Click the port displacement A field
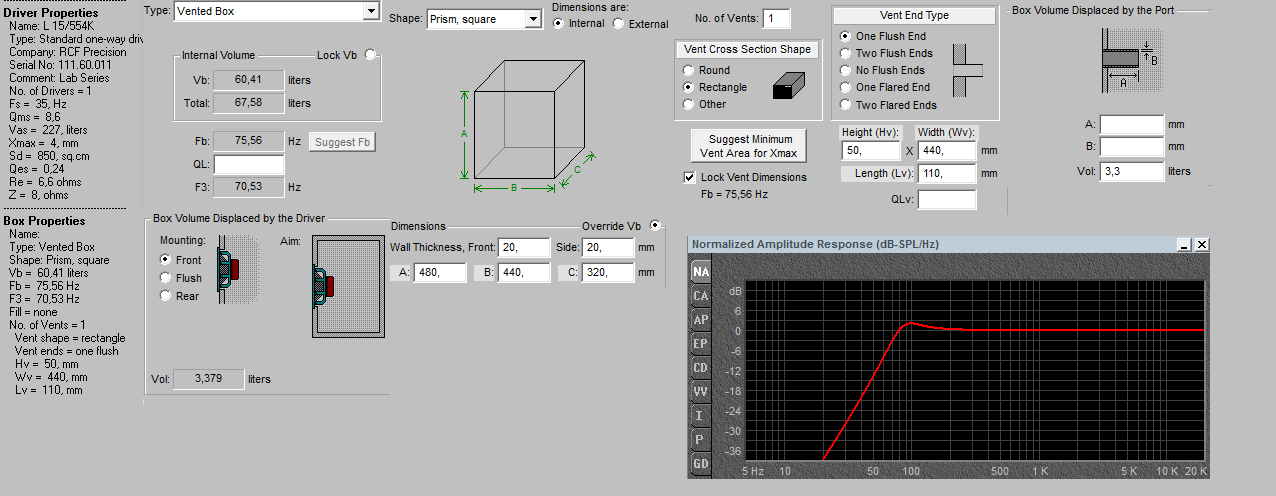This screenshot has height=496, width=1276. pyautogui.click(x=1132, y=125)
